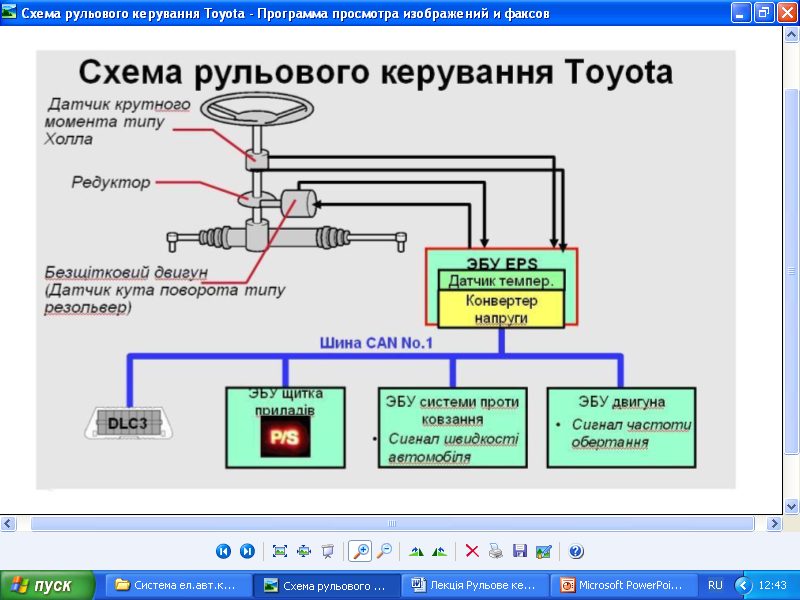Click the vertical scrollbar thumb
The width and height of the screenshot is (800, 600).
[x=791, y=271]
